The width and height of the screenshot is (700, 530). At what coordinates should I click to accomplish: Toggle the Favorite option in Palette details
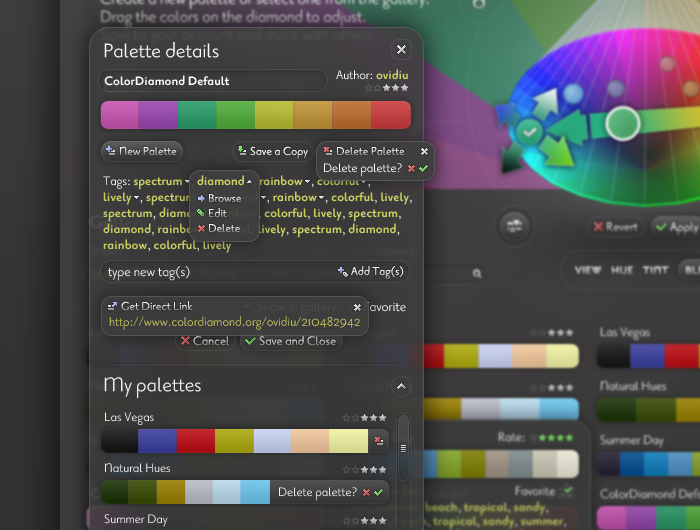point(384,307)
